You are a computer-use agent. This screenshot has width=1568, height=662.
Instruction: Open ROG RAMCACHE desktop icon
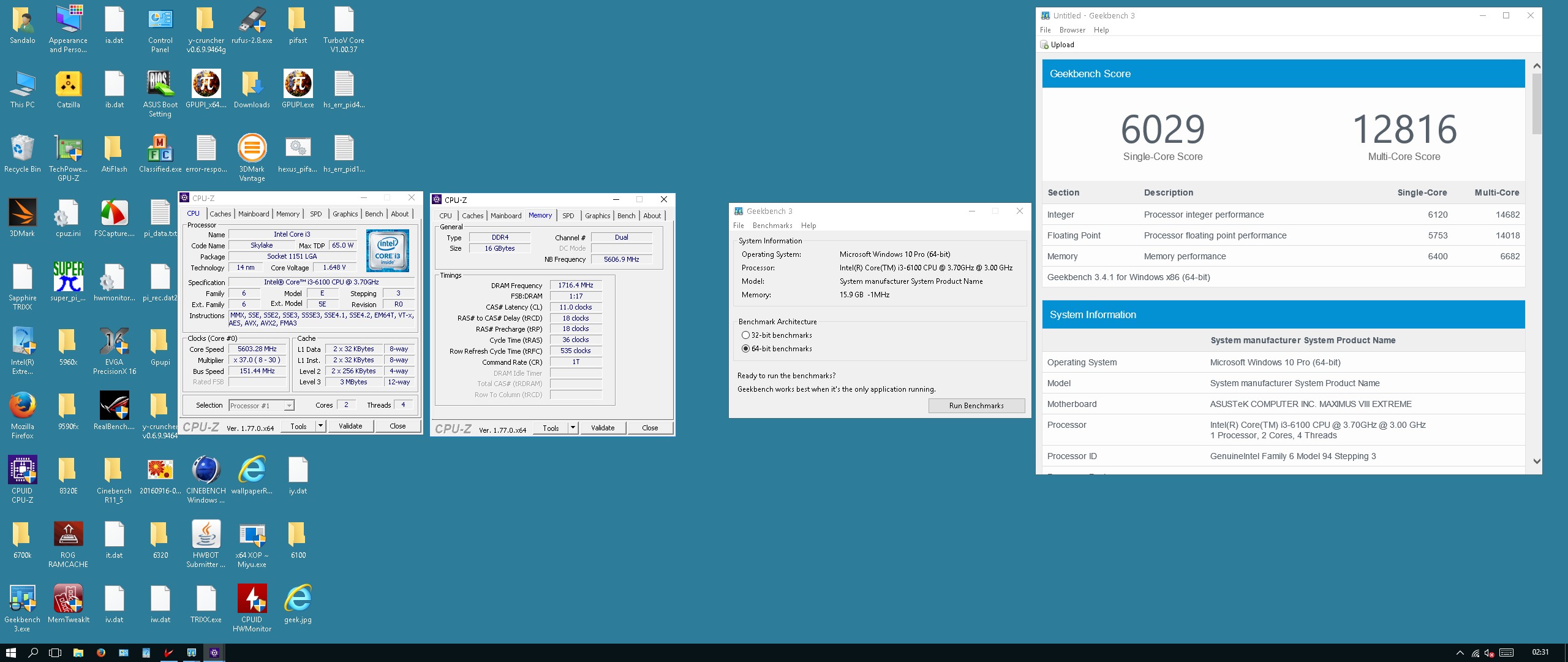(x=68, y=544)
